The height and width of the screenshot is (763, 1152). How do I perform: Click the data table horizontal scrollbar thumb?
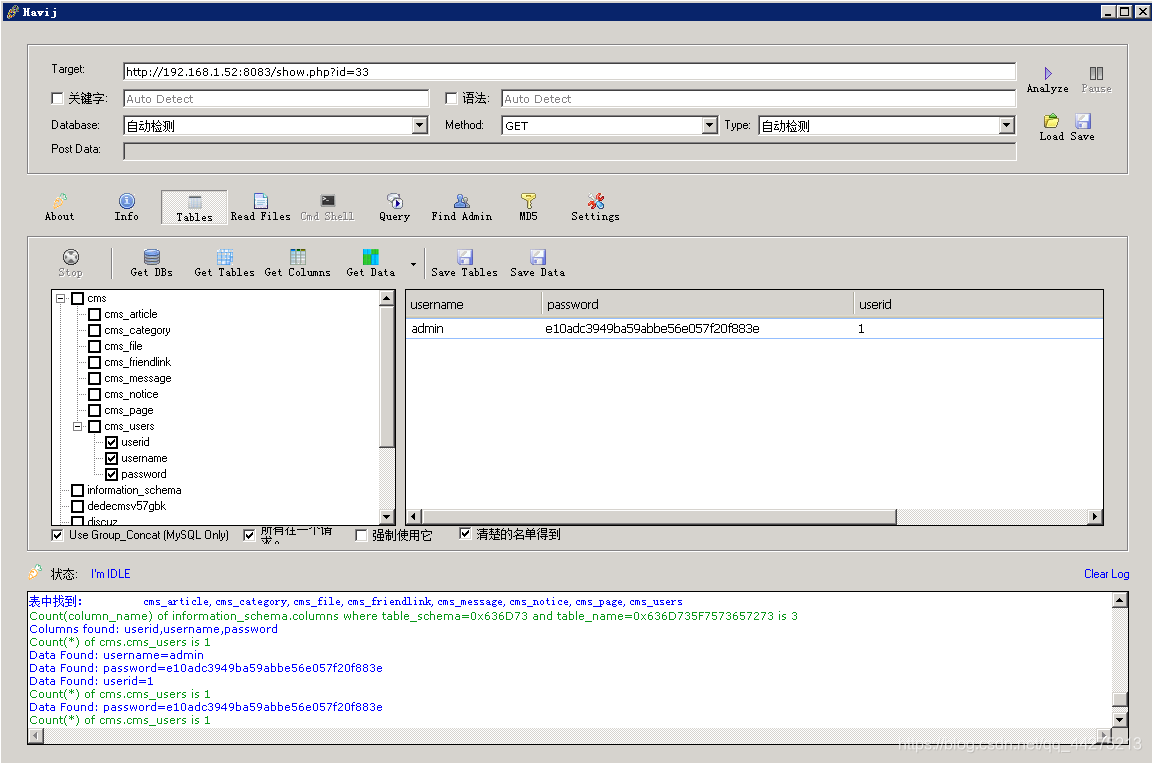point(659,516)
